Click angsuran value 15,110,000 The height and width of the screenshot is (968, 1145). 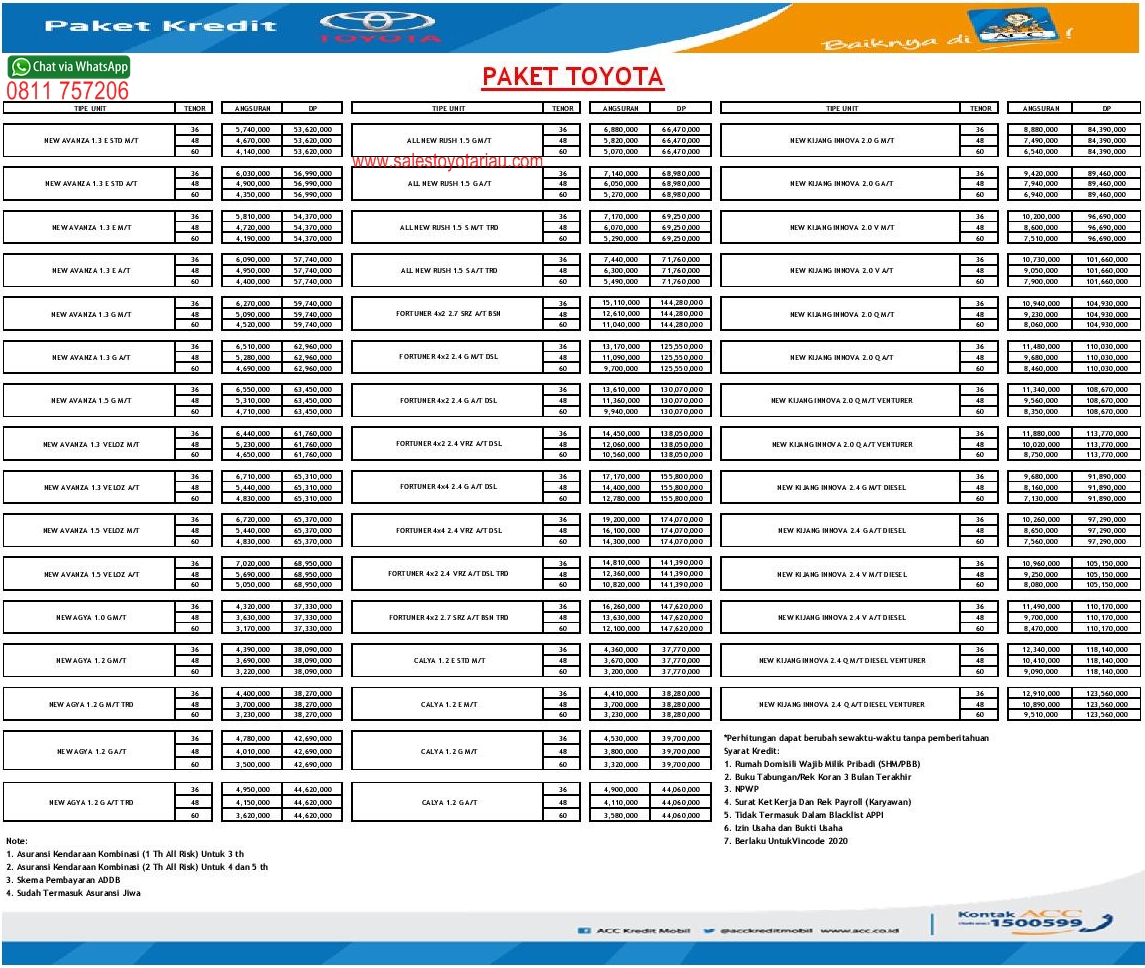[x=621, y=302]
